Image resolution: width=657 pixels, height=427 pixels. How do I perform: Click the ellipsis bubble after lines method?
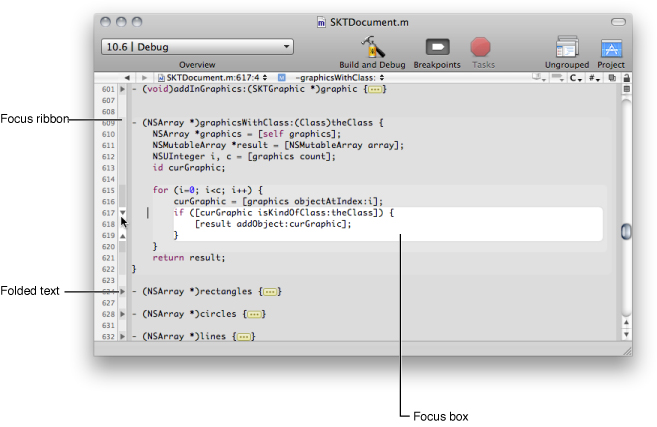point(241,337)
